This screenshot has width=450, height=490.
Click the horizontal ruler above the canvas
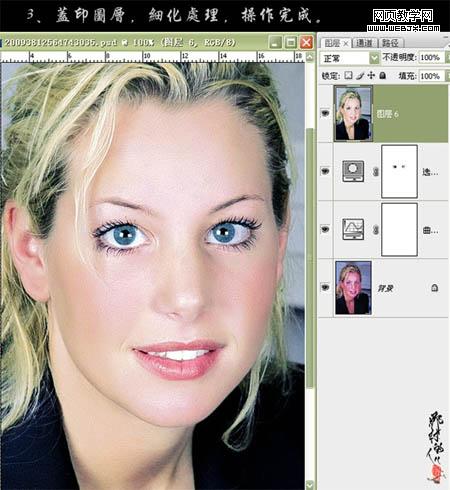click(153, 57)
